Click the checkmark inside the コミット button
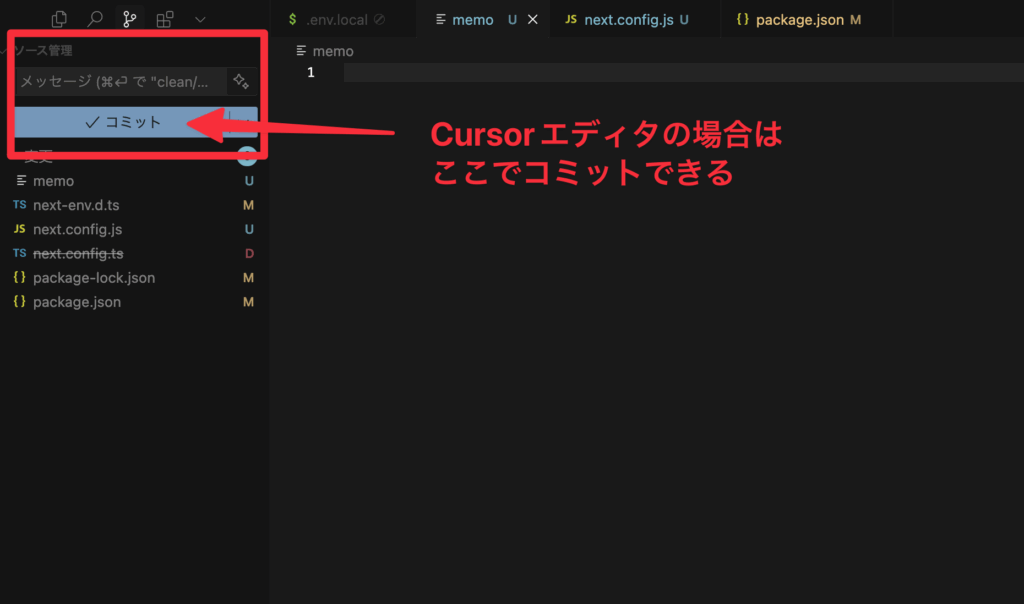1024x604 pixels. coord(92,123)
